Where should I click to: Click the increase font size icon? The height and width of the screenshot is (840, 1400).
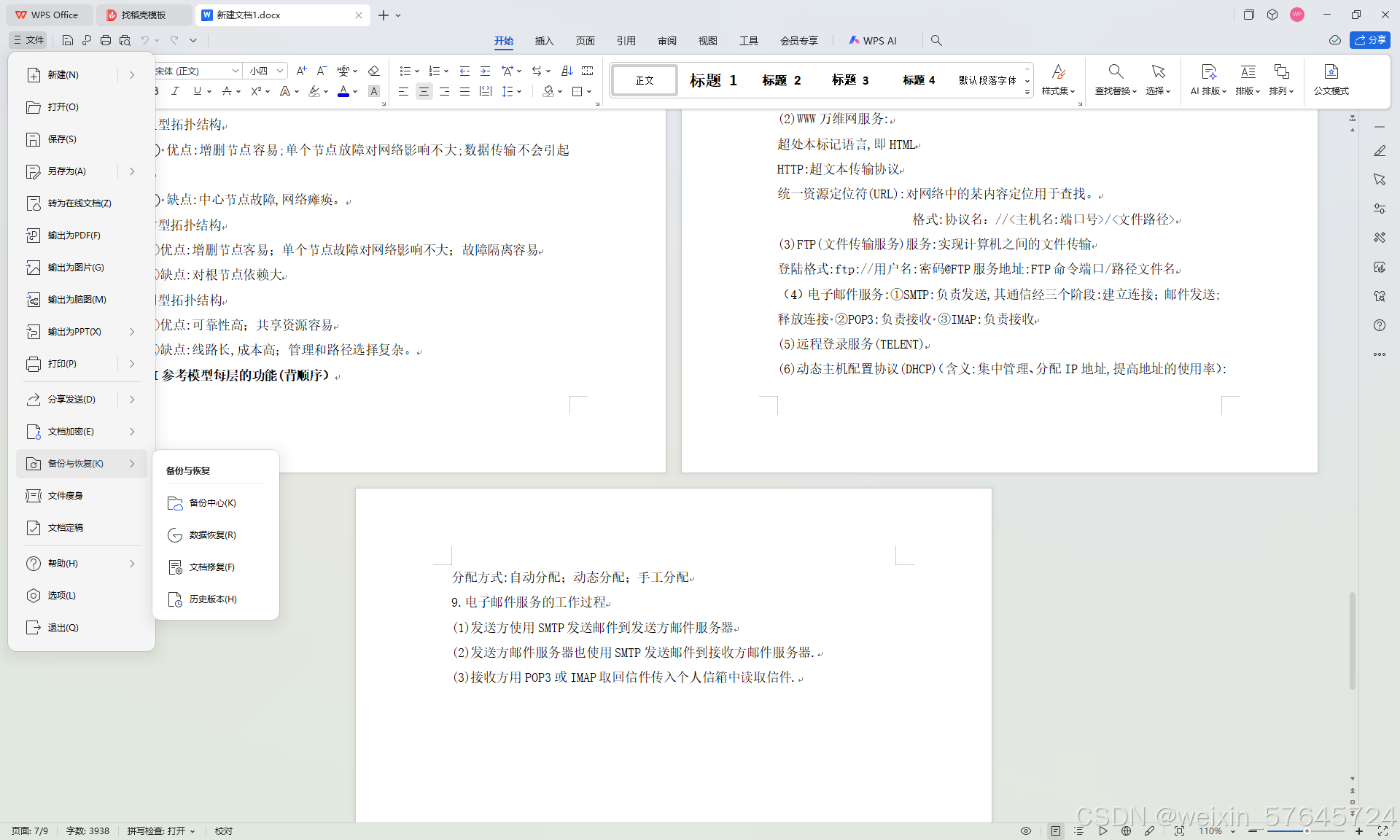301,71
